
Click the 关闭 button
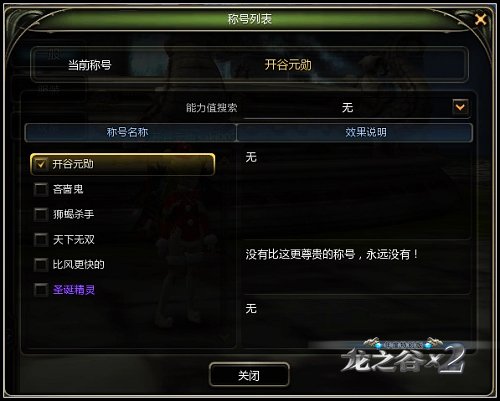249,375
